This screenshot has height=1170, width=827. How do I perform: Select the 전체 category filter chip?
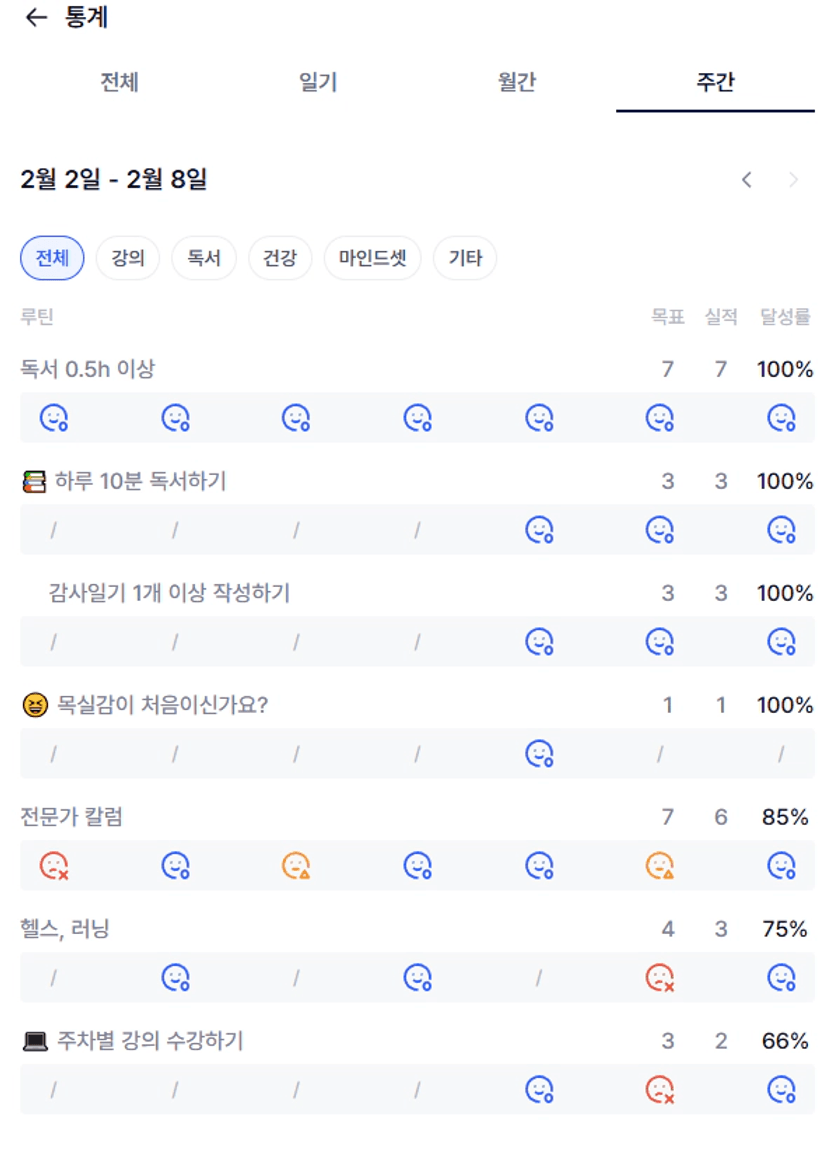point(52,258)
